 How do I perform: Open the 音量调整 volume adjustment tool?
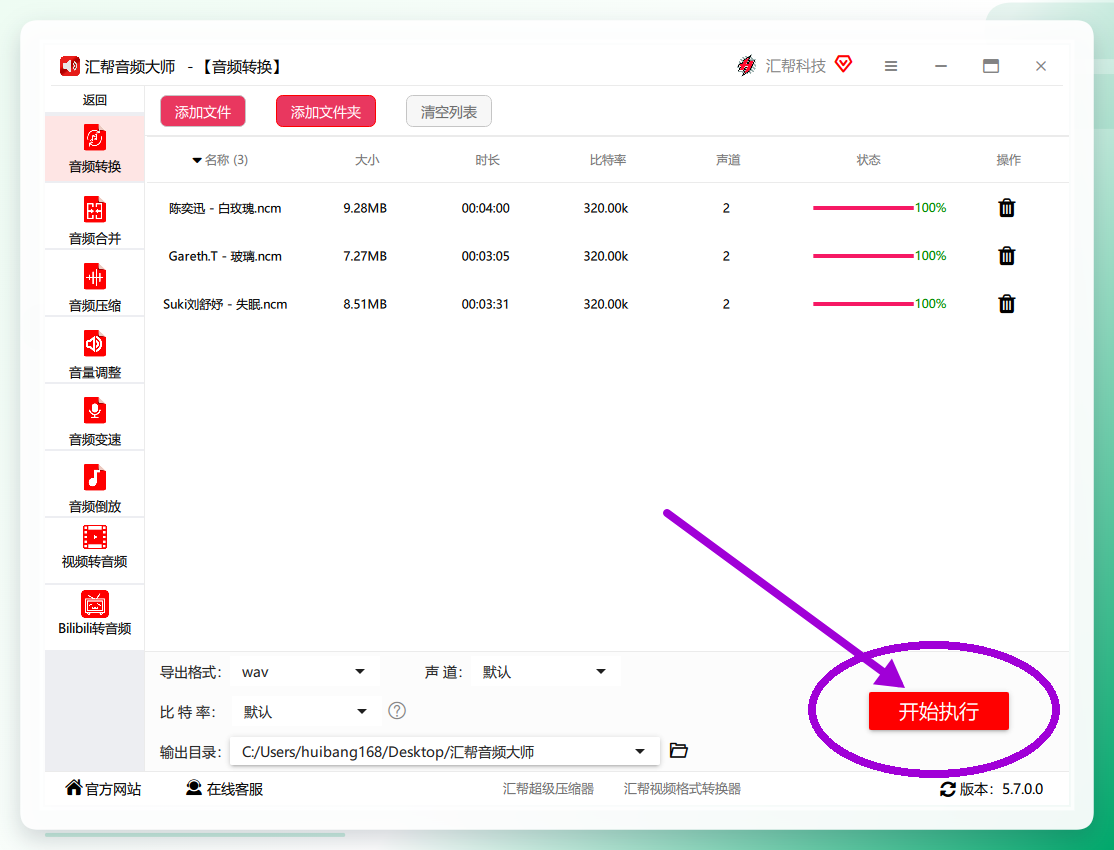point(94,354)
